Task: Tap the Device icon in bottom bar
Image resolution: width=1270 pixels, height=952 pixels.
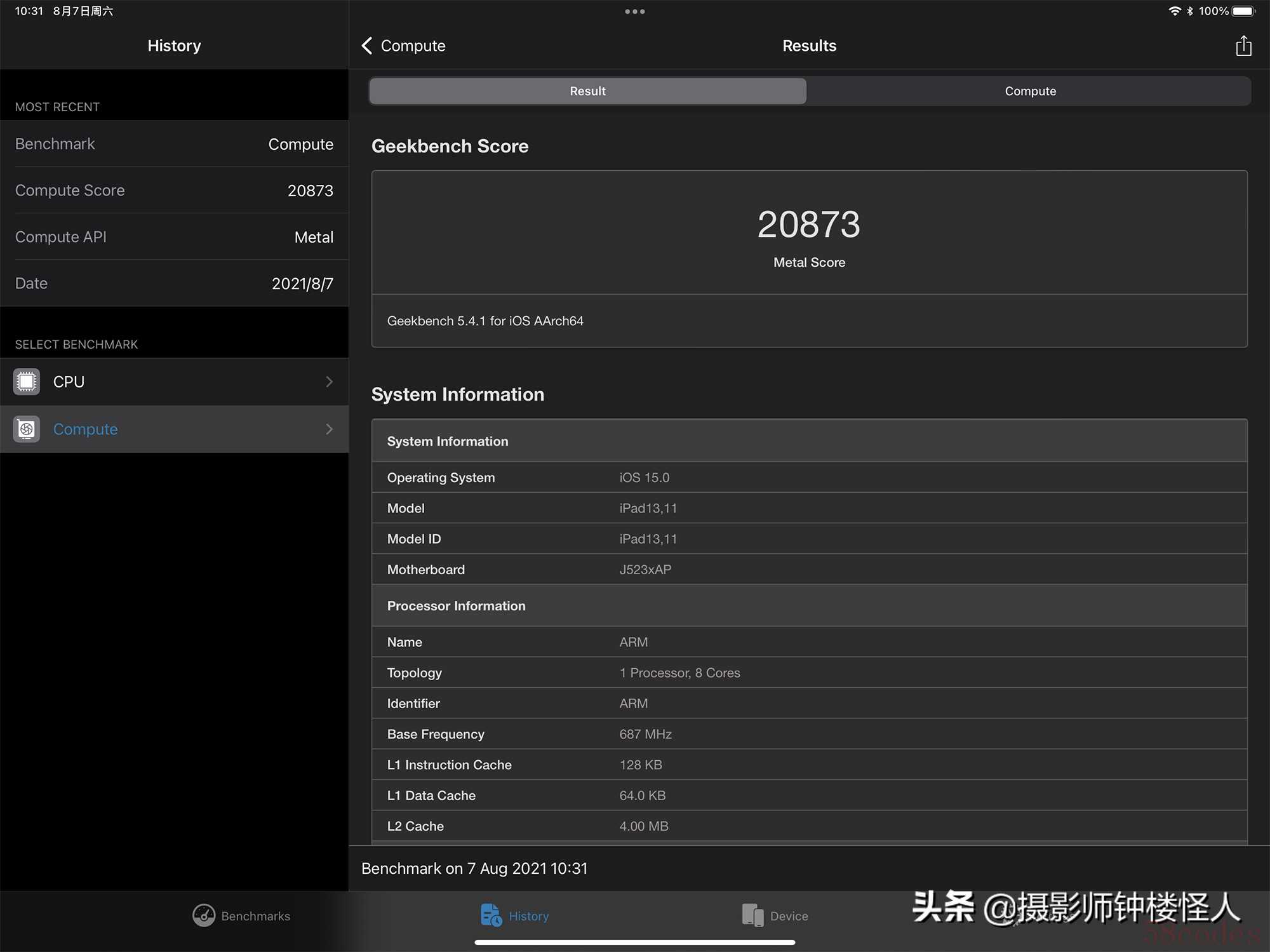Action: point(752,915)
